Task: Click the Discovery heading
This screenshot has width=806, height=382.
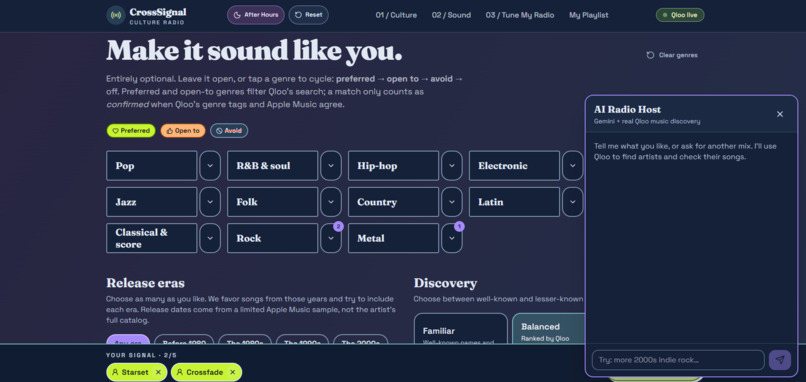Action: (445, 283)
